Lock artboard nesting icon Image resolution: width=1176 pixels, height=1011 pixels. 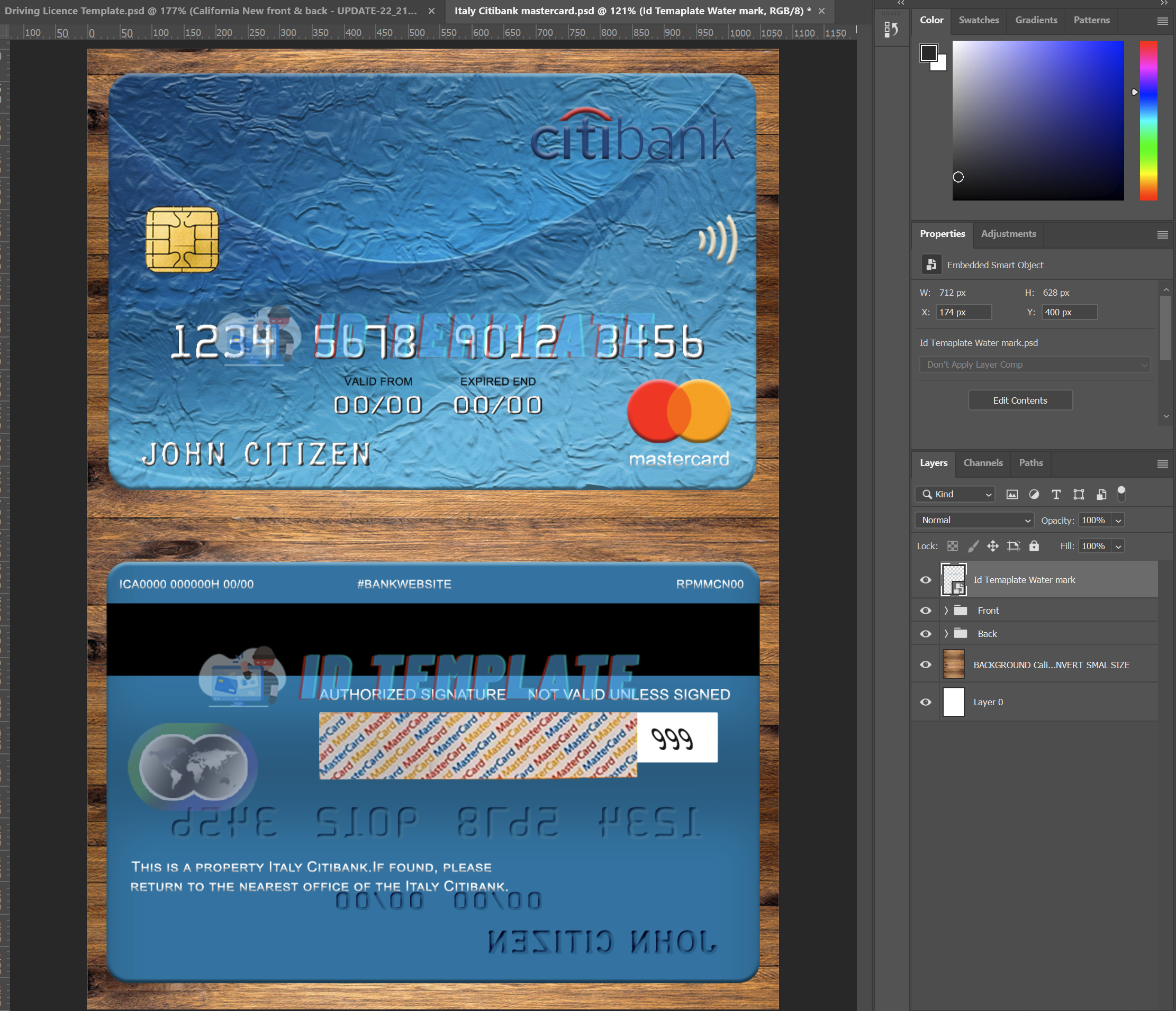1013,546
